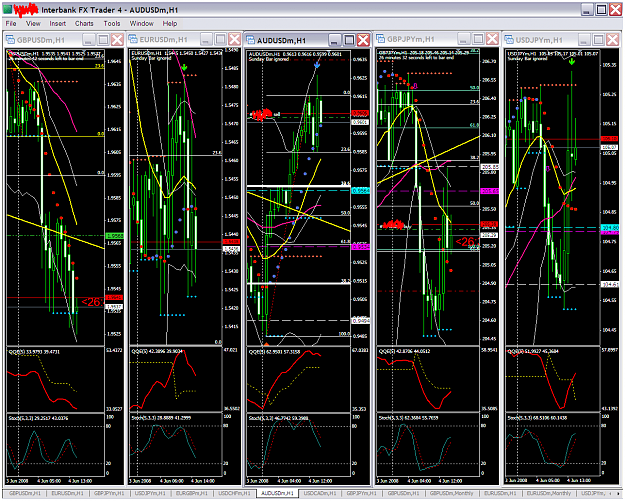Maximize the AUDUSDm,H1 chart window
625x501 pixels.
[x=349, y=40]
